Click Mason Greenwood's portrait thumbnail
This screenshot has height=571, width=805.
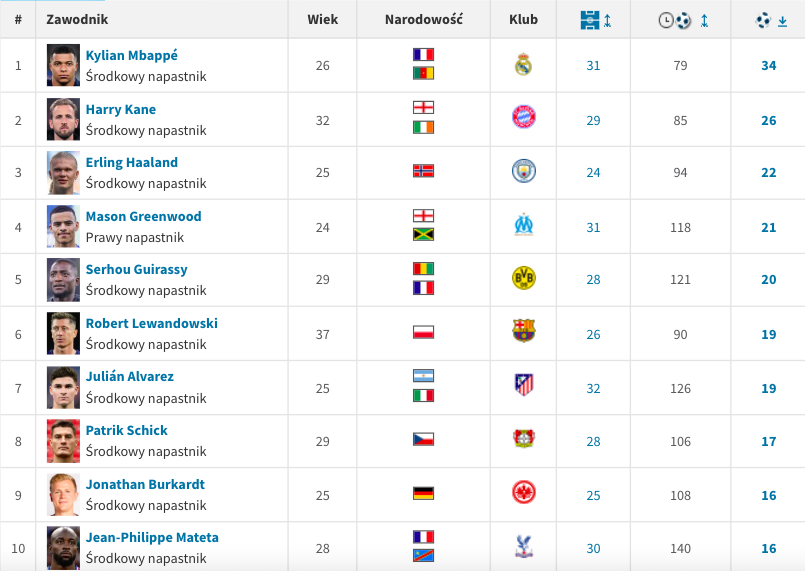click(x=63, y=226)
